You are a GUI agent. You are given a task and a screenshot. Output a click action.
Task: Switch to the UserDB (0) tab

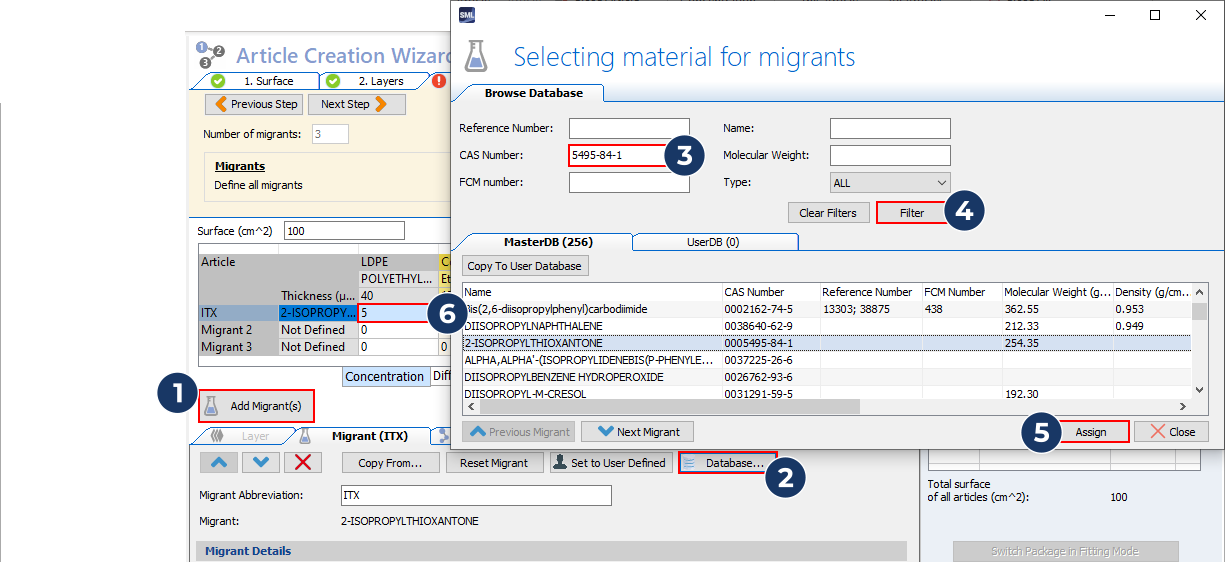pyautogui.click(x=715, y=242)
